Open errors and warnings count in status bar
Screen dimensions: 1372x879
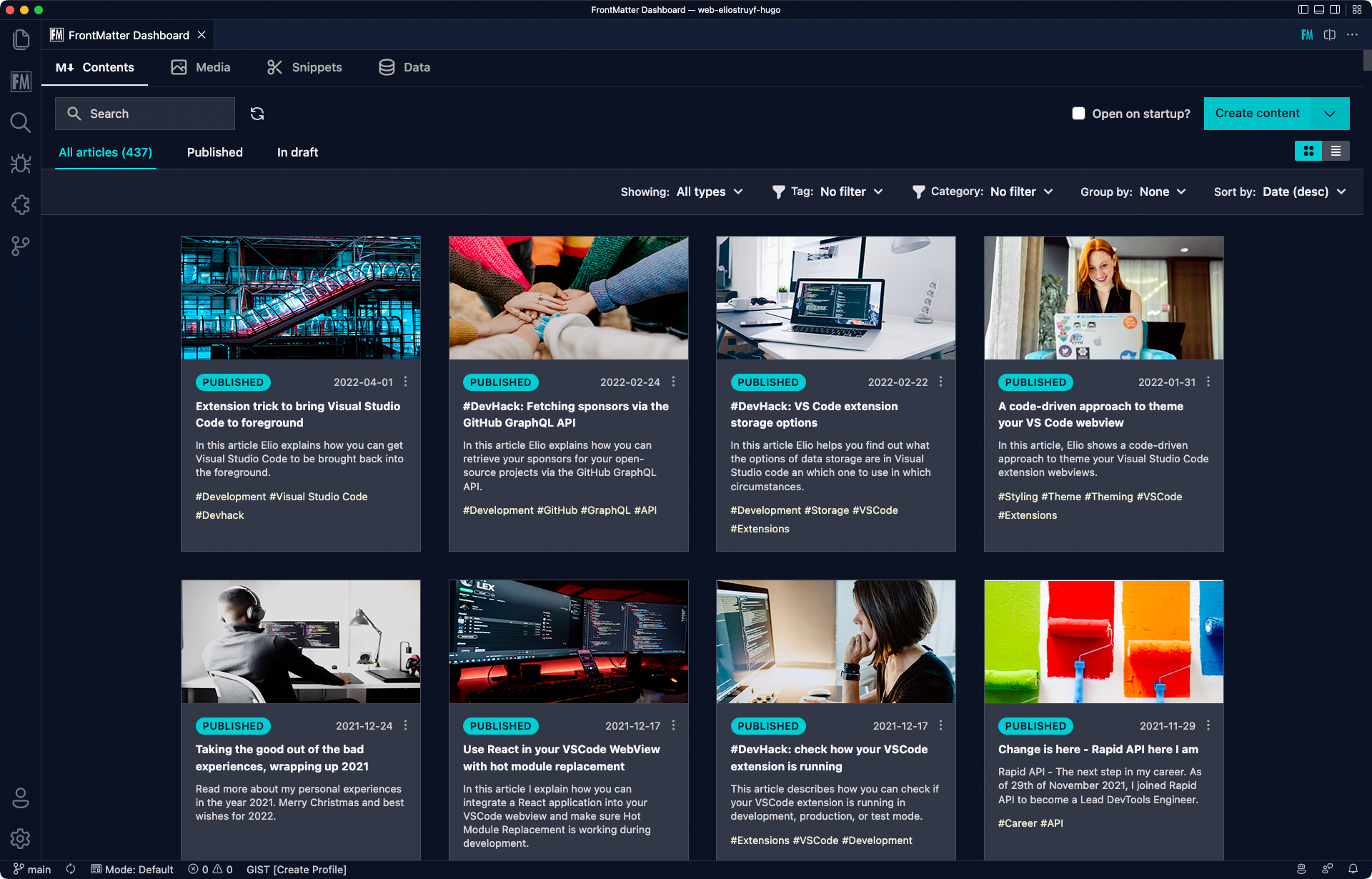coord(210,869)
